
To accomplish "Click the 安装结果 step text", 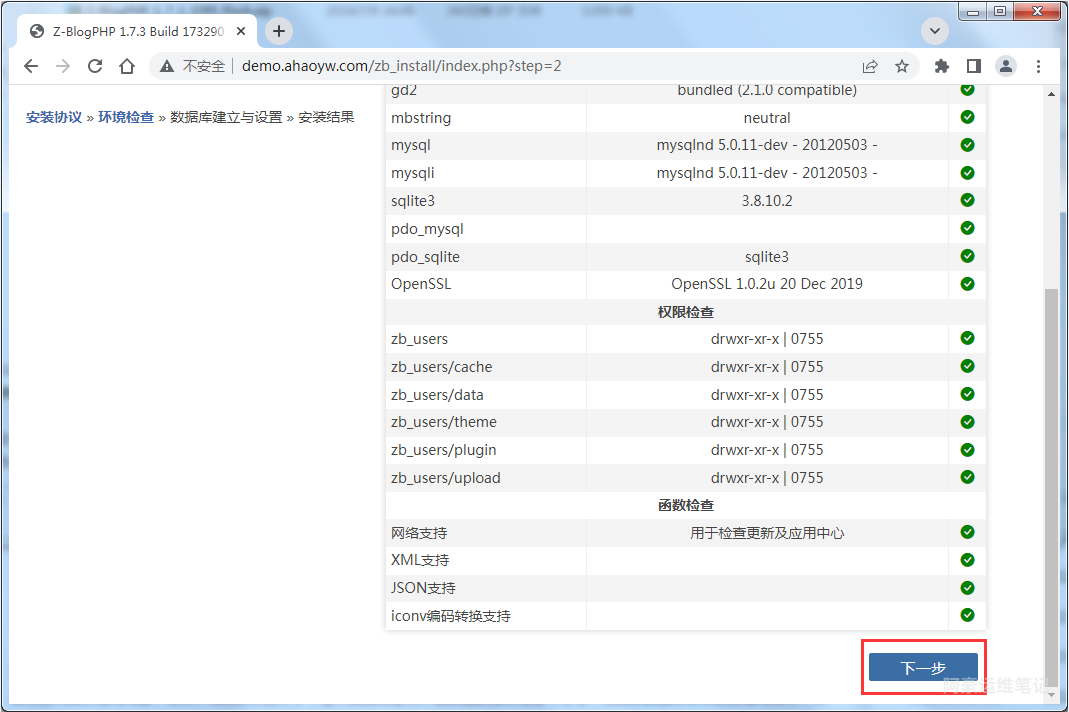I will 326,117.
